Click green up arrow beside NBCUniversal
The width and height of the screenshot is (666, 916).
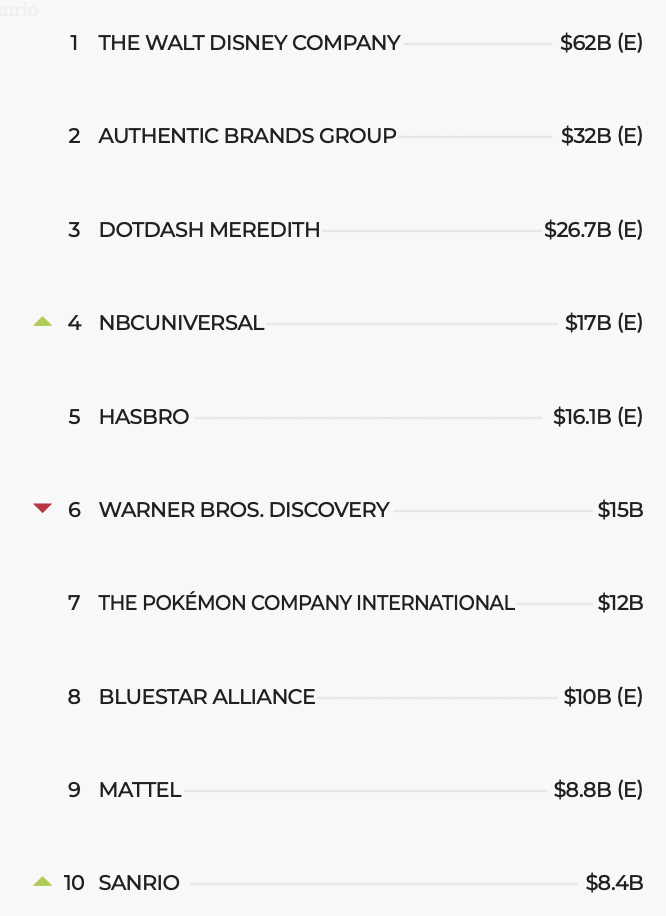[42, 322]
